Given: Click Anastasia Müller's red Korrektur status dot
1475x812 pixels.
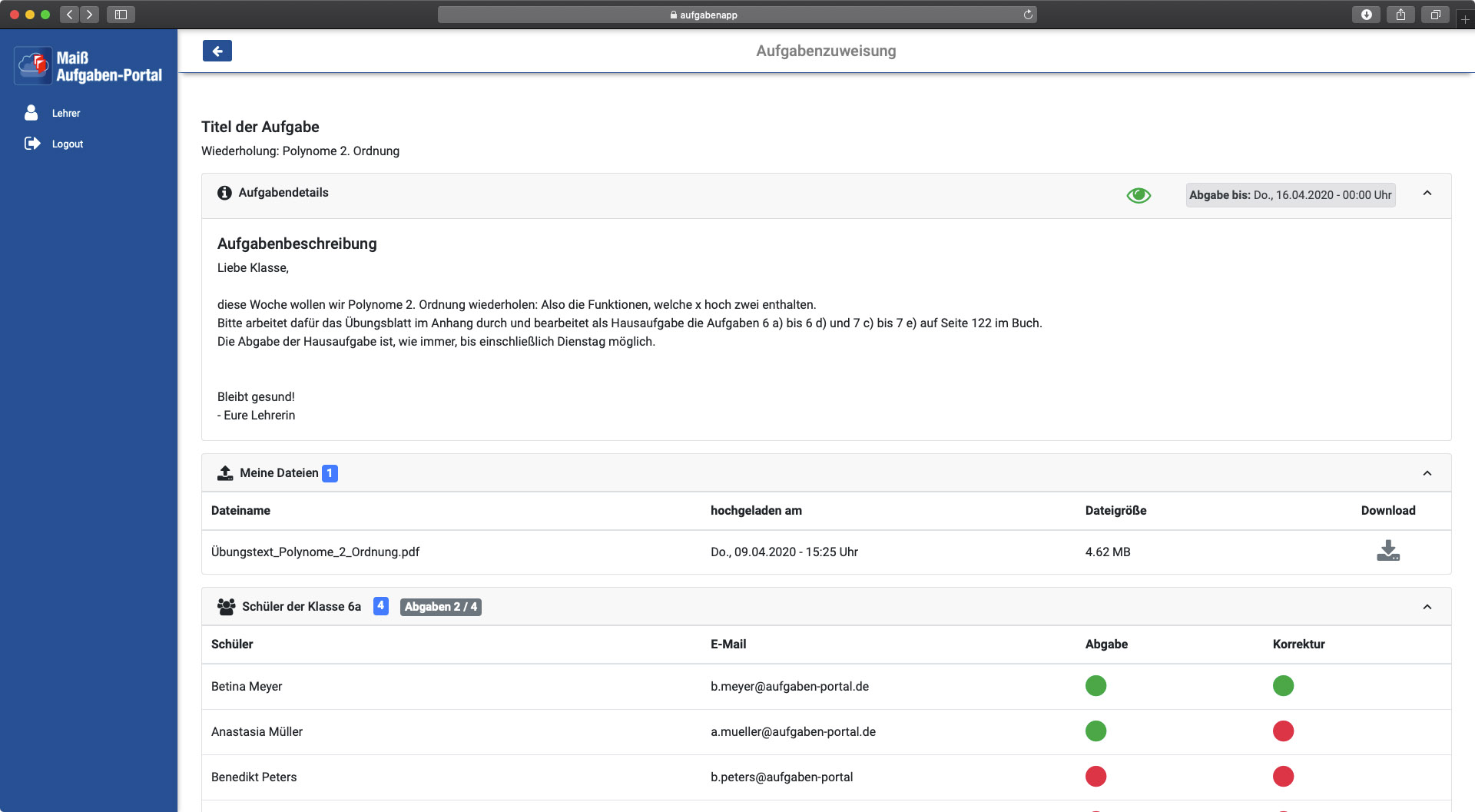Looking at the screenshot, I should (x=1283, y=731).
